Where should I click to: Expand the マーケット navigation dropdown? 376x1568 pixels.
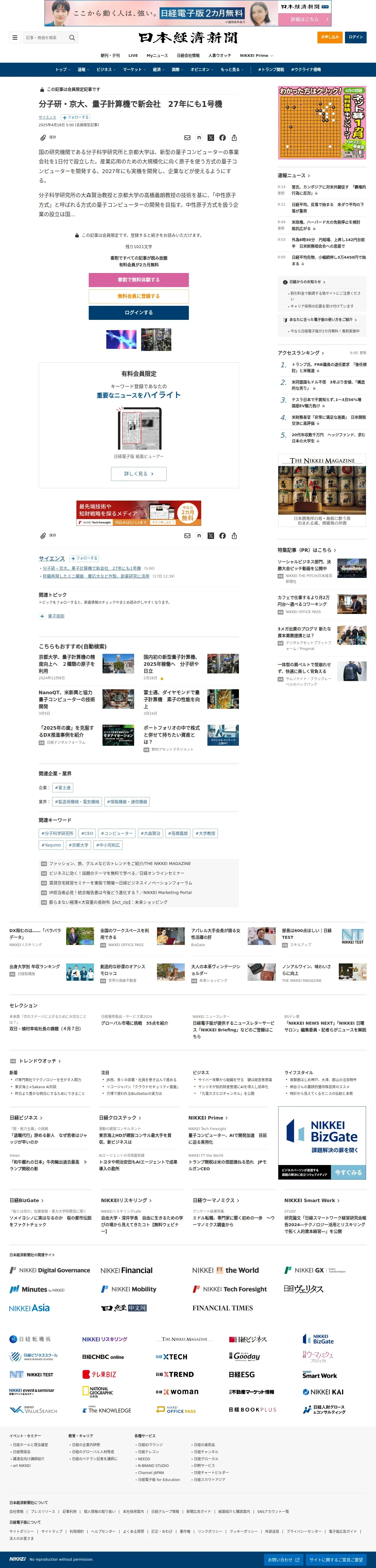[134, 69]
